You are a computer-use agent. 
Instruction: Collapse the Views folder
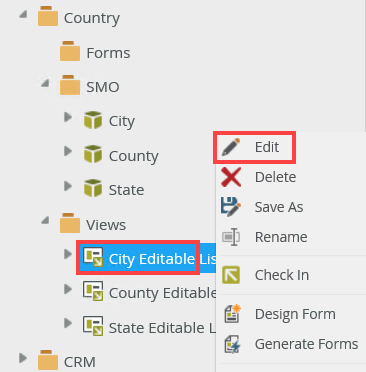pyautogui.click(x=45, y=220)
